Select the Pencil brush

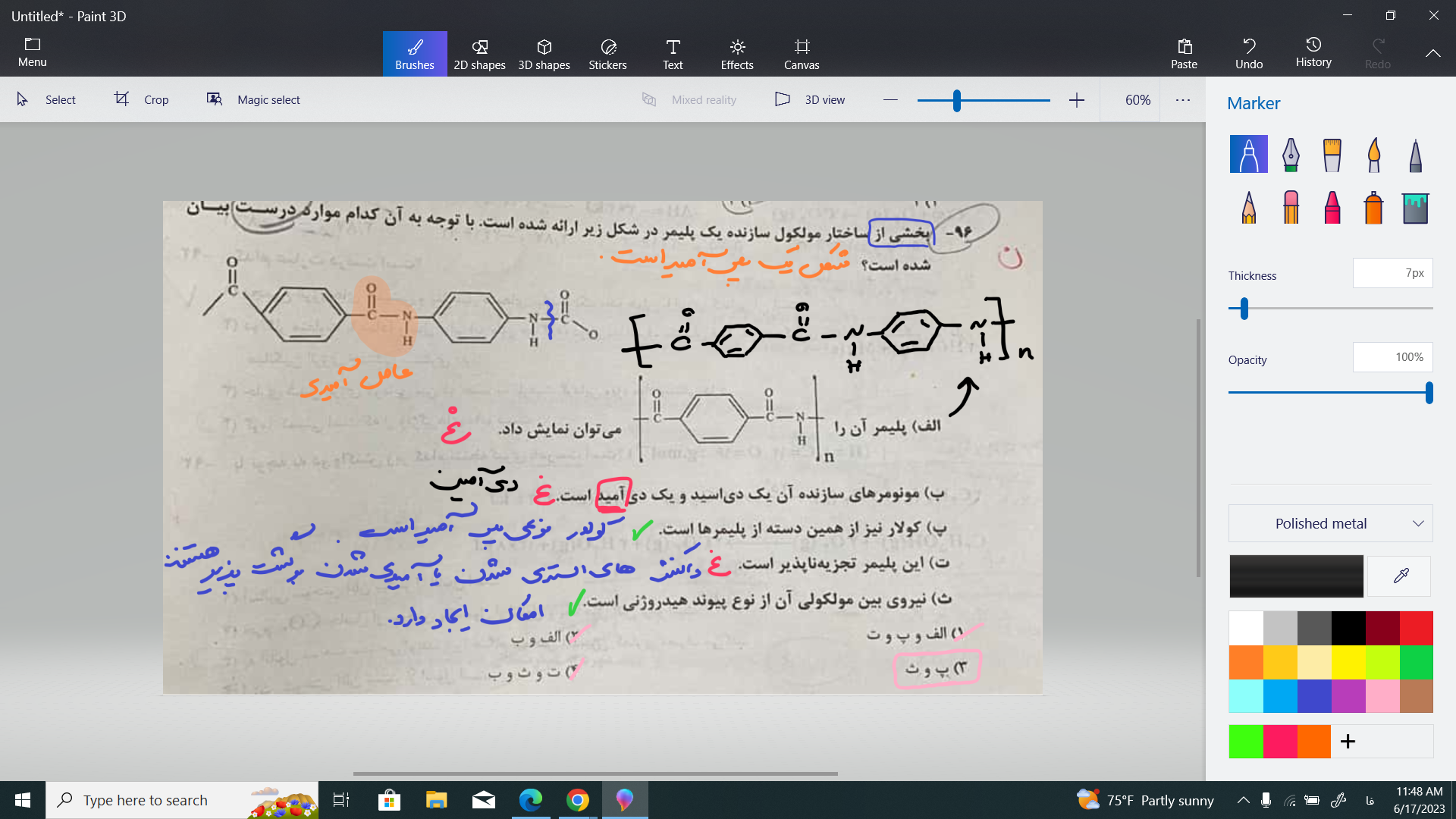[1248, 206]
